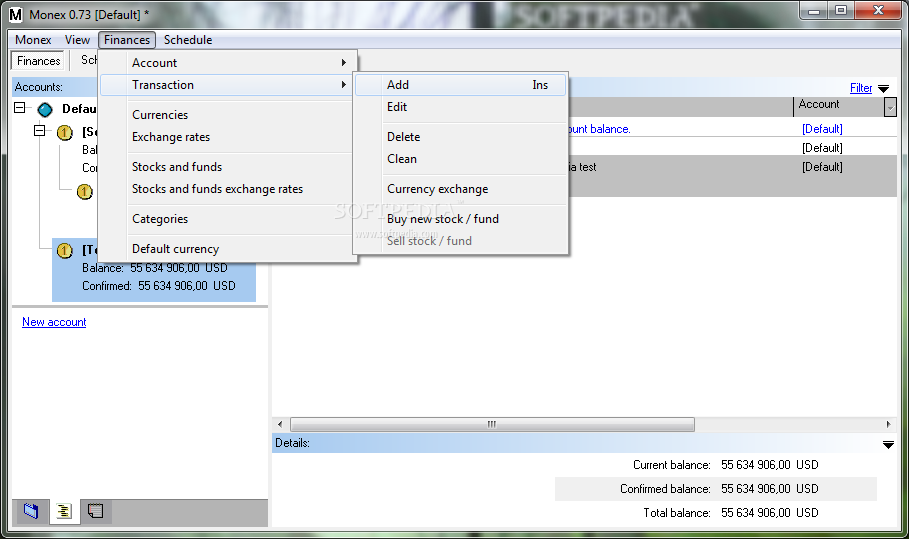
Task: Click horizontal scrollbar right arrow
Action: (x=889, y=424)
